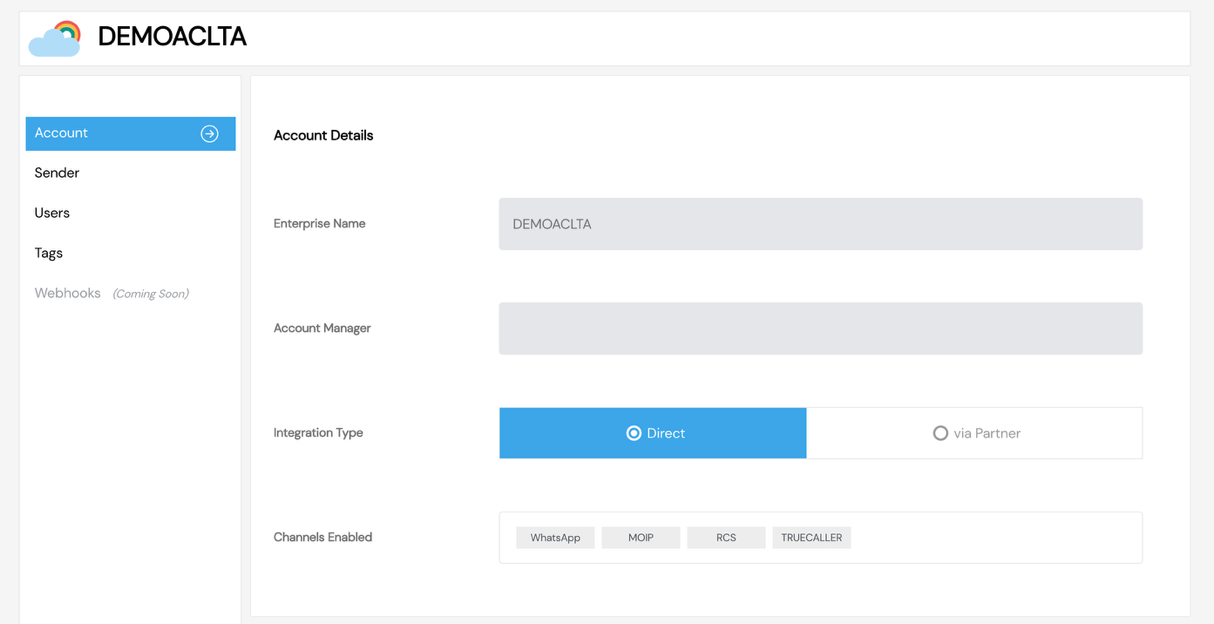Click the TRUECALLER channel tag
Screen dimensions: 1214x624
[812, 538]
